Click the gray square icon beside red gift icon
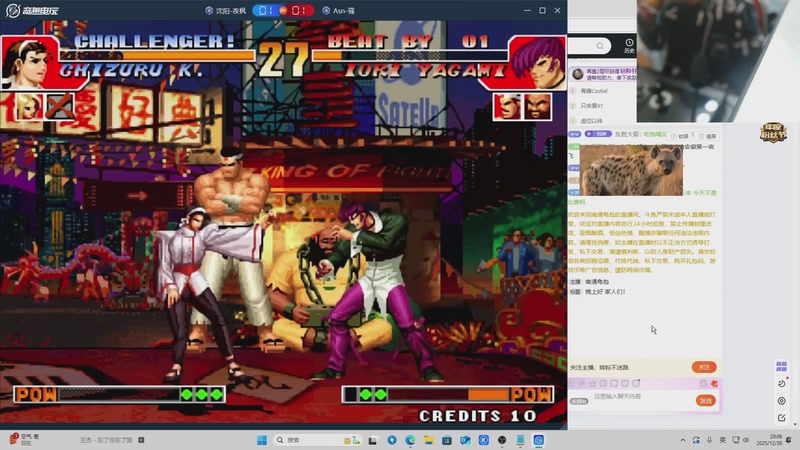This screenshot has width=800, height=450. pos(703,383)
